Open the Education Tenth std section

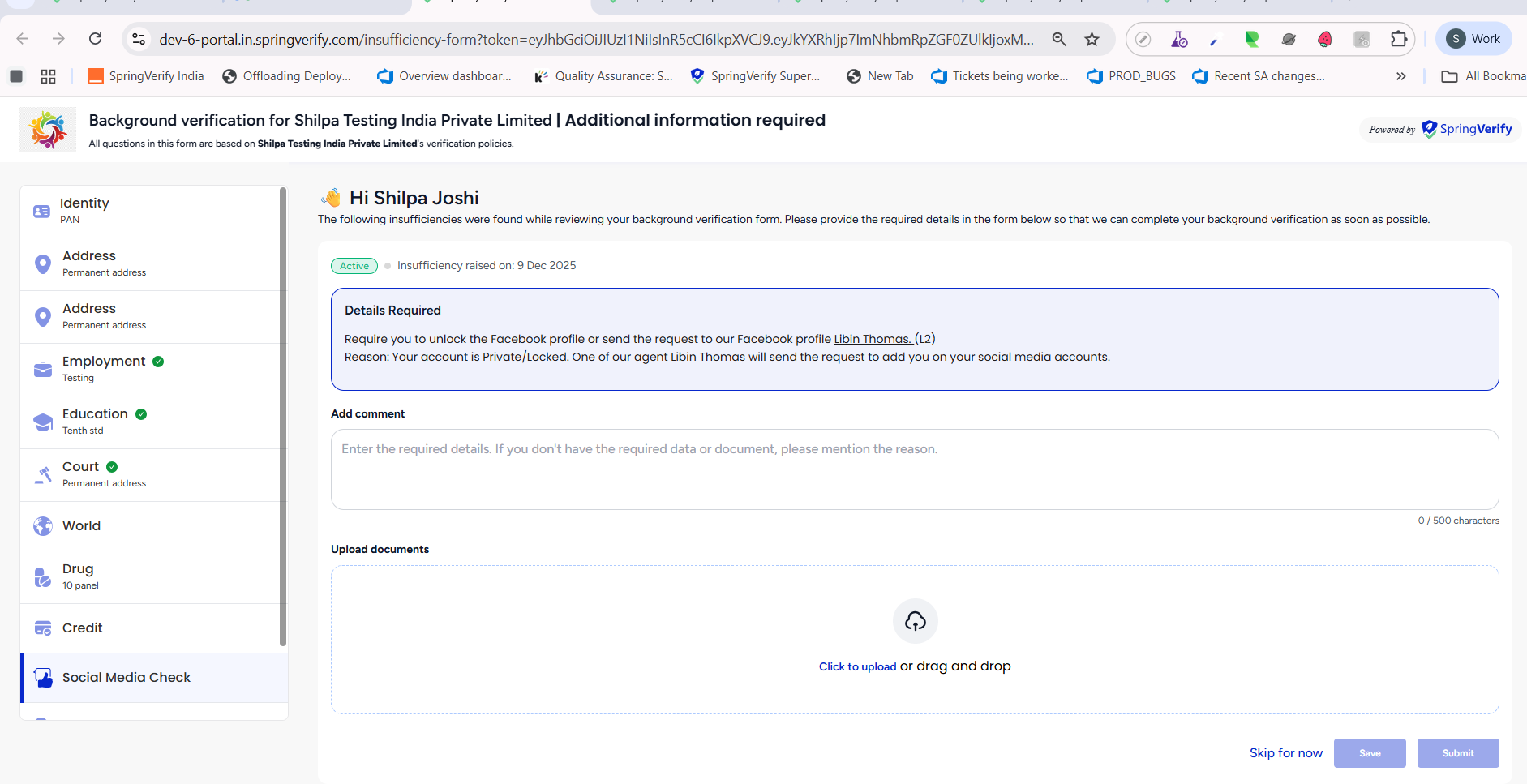(x=95, y=422)
